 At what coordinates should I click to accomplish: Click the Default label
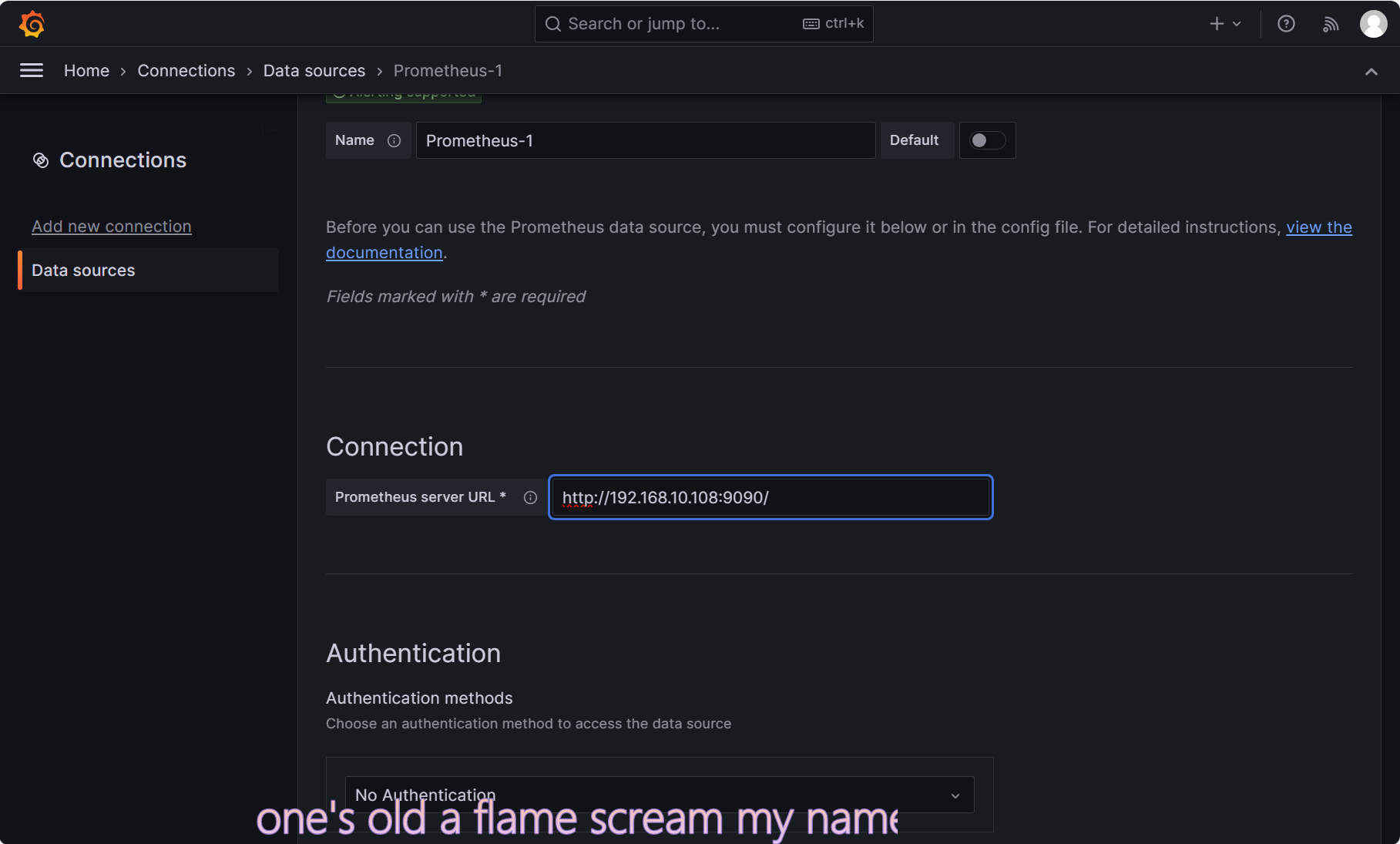point(914,140)
